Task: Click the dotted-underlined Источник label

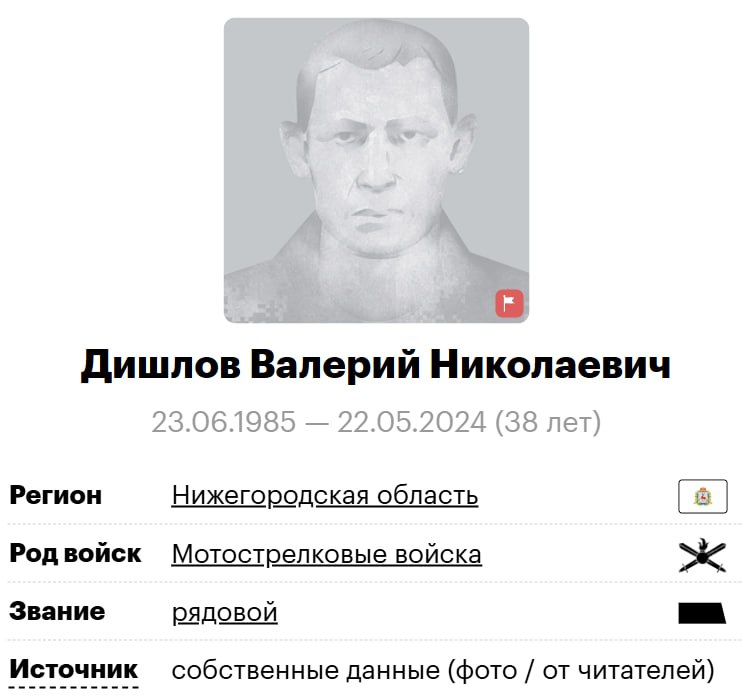Action: tap(73, 670)
